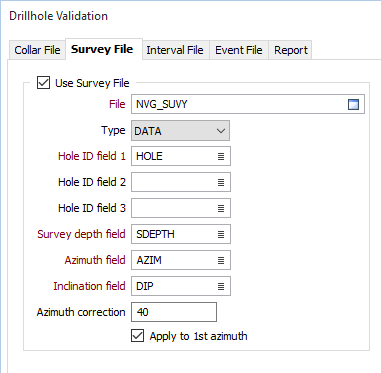Switch to the Collar File tab
Image resolution: width=381 pixels, height=373 pixels.
coord(37,50)
